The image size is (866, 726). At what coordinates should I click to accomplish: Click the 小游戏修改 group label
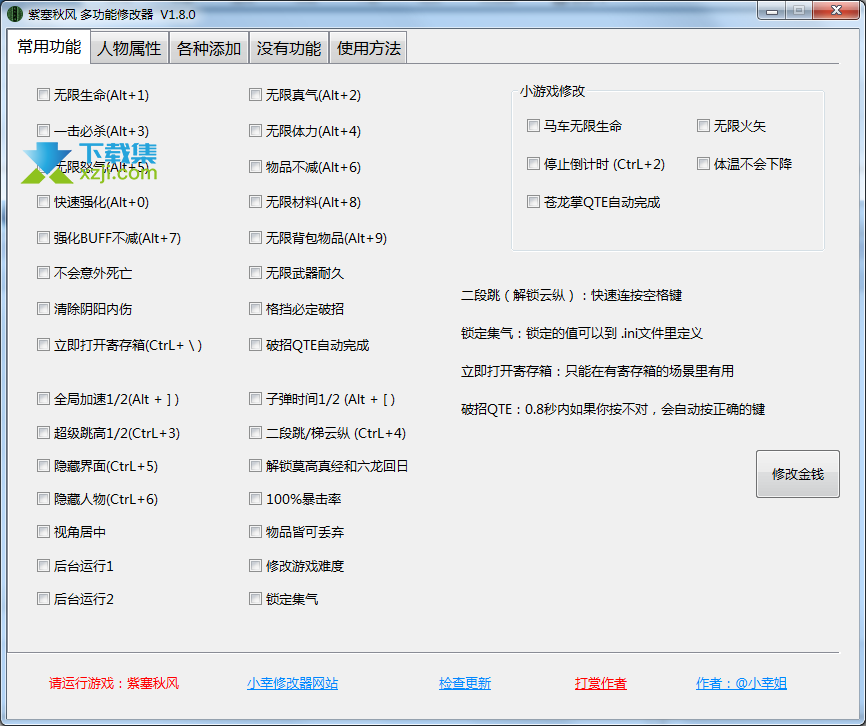(x=552, y=91)
